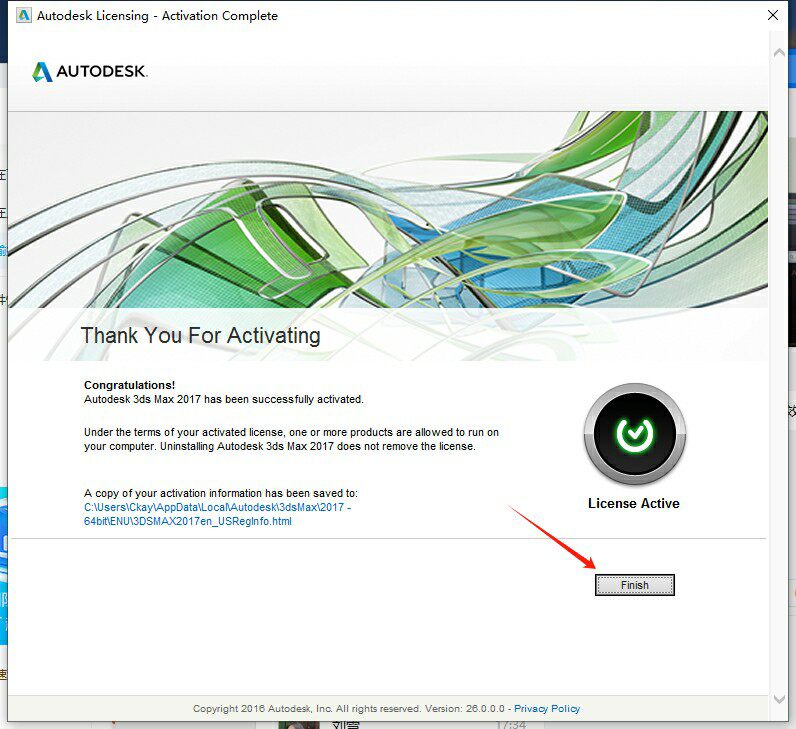Viewport: 796px width, 729px height.
Task: Open the saved activation info file path link
Action: point(217,514)
